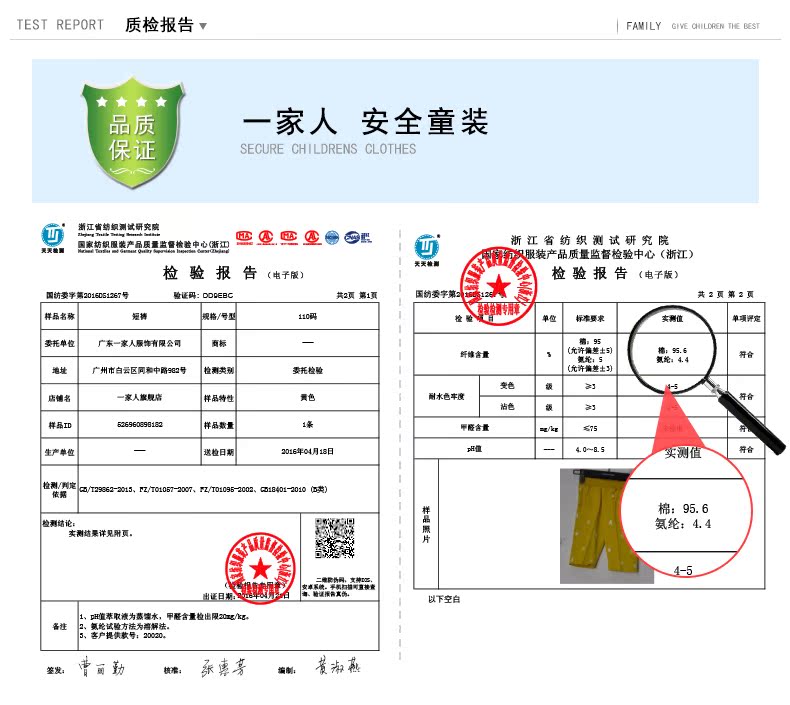Click the signature after 校准
790x705 pixels.
(x=223, y=667)
